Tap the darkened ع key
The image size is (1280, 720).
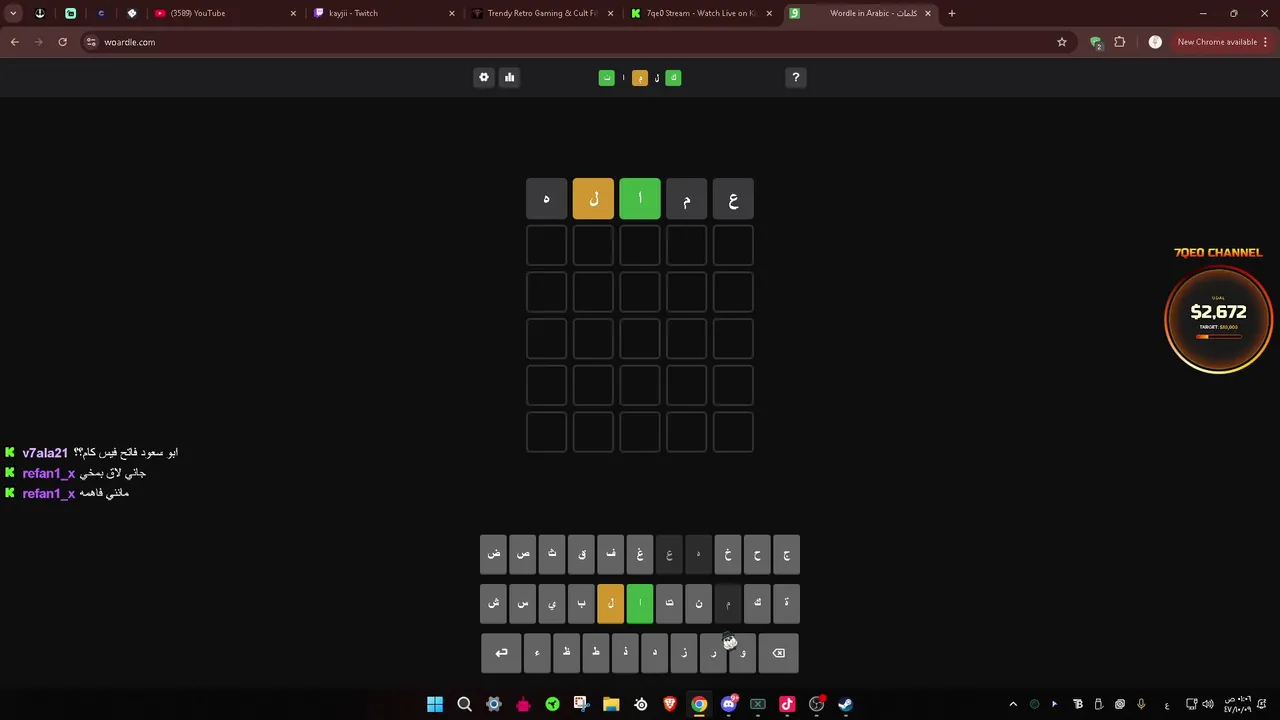coord(669,554)
